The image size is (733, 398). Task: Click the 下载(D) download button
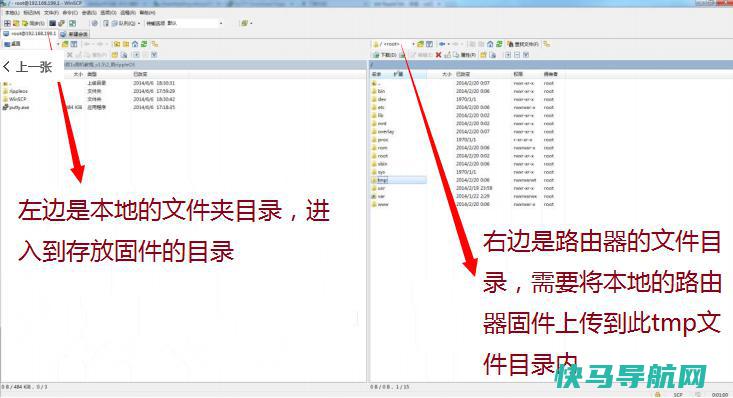tap(385, 55)
